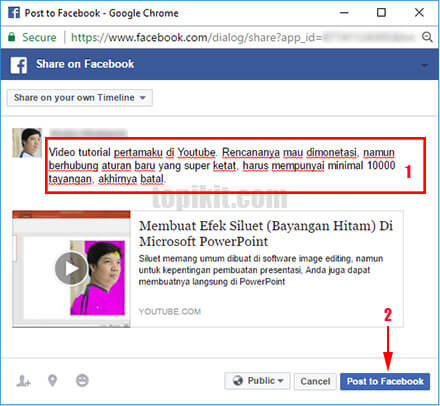Open the feeling/emoji icon
Viewport: 440px width, 406px height.
[x=82, y=380]
